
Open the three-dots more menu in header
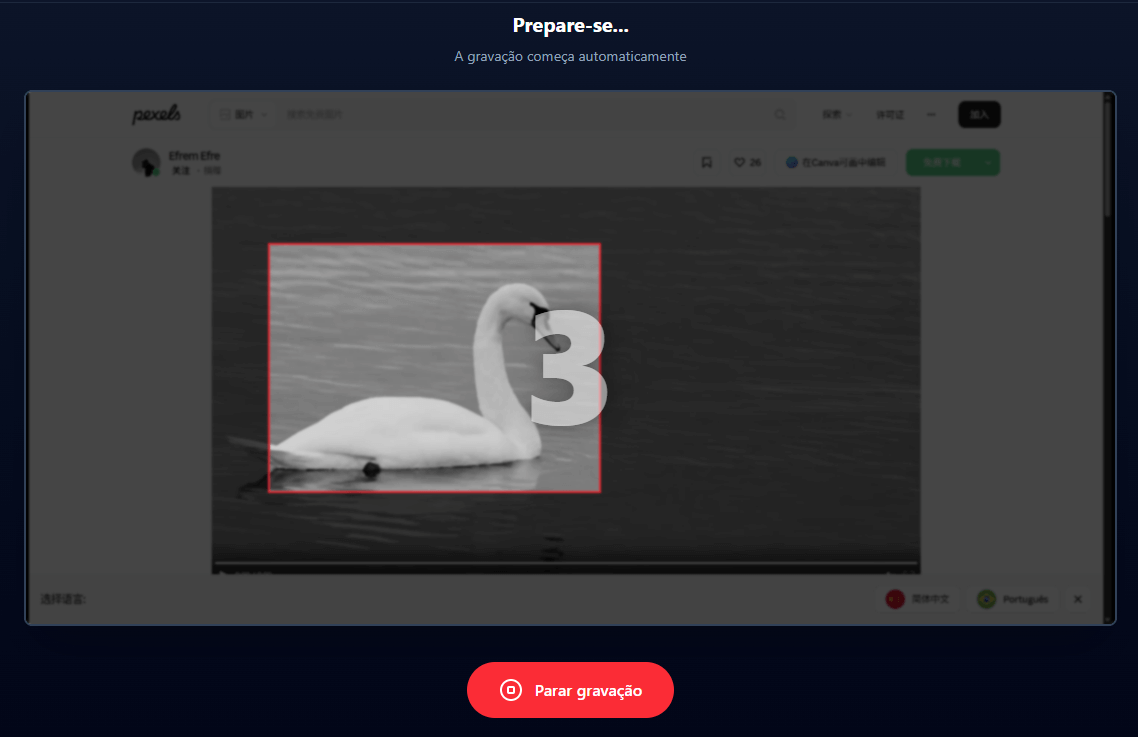click(931, 115)
